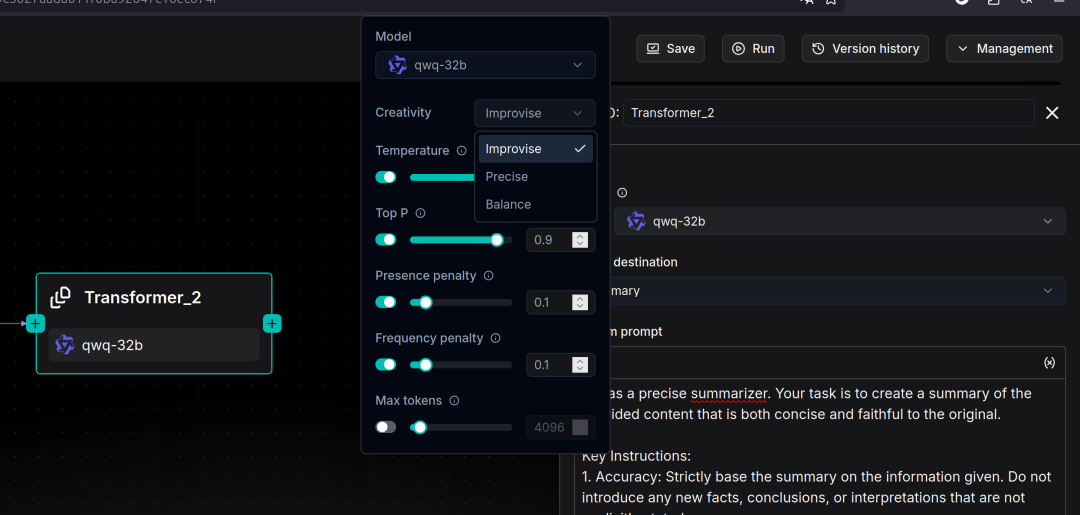Insert a variable with the (x) icon

(1049, 363)
